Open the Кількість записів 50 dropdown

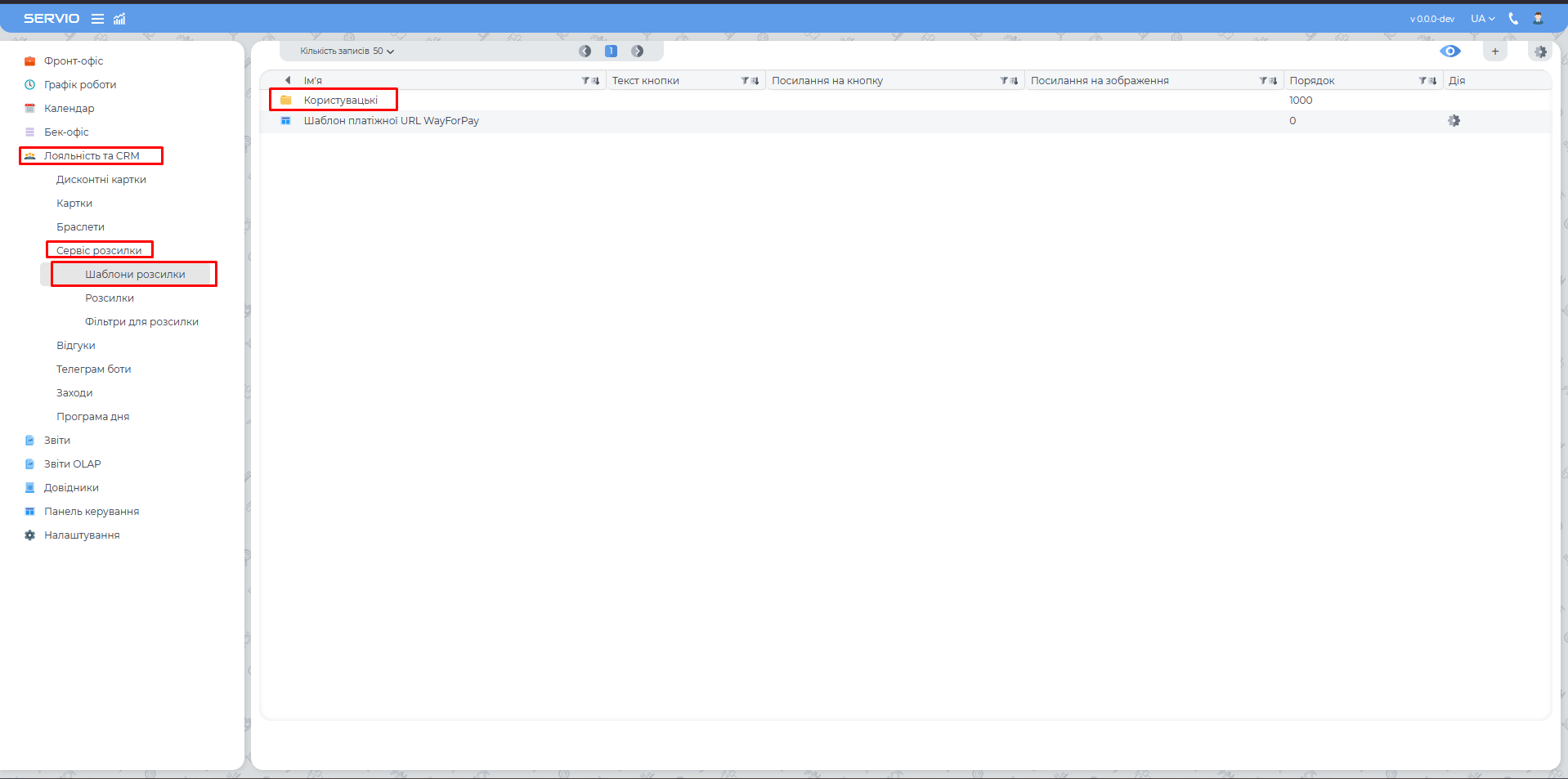(x=347, y=51)
